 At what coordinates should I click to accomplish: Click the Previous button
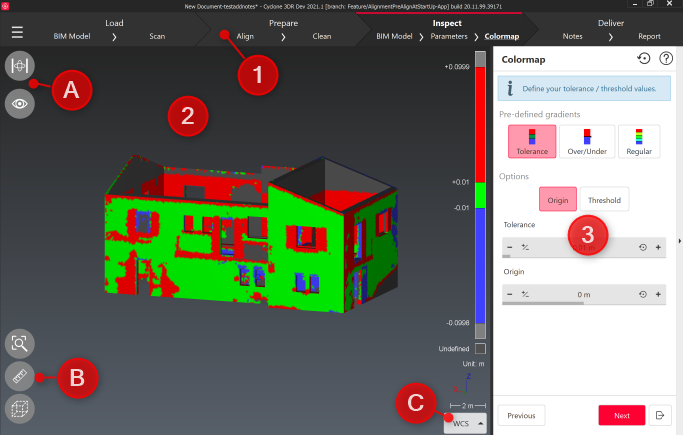[x=521, y=415]
